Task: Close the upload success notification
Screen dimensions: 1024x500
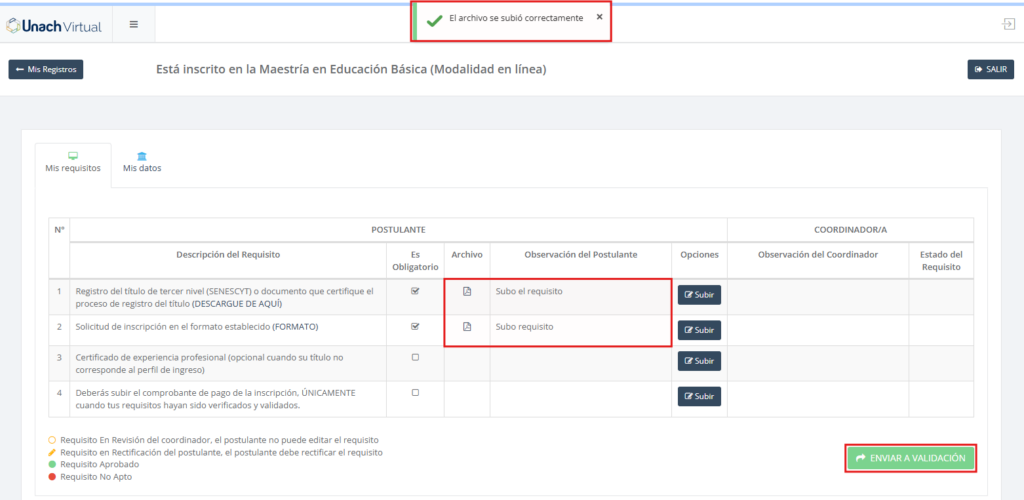Action: (x=599, y=17)
